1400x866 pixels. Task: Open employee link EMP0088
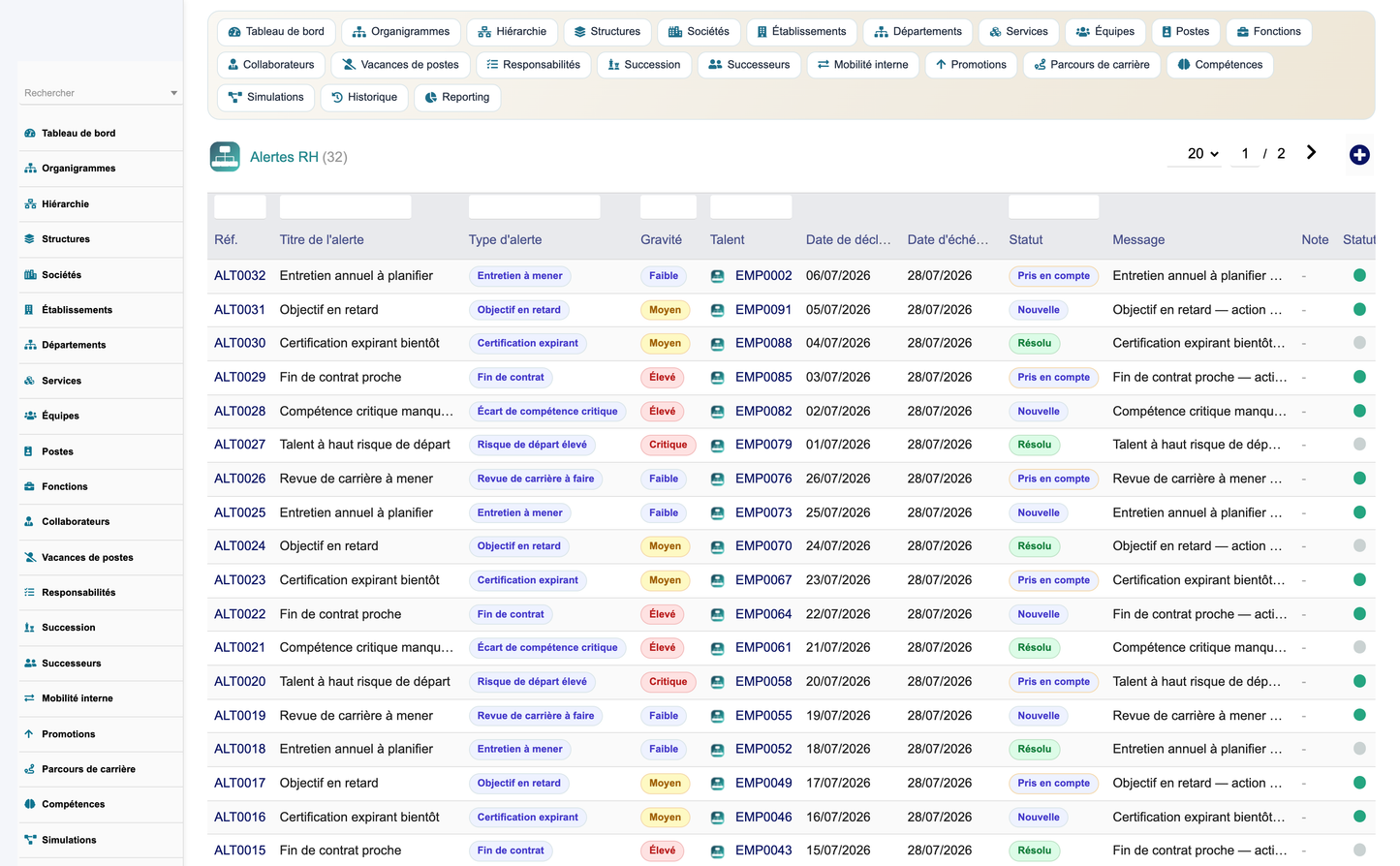(x=763, y=343)
